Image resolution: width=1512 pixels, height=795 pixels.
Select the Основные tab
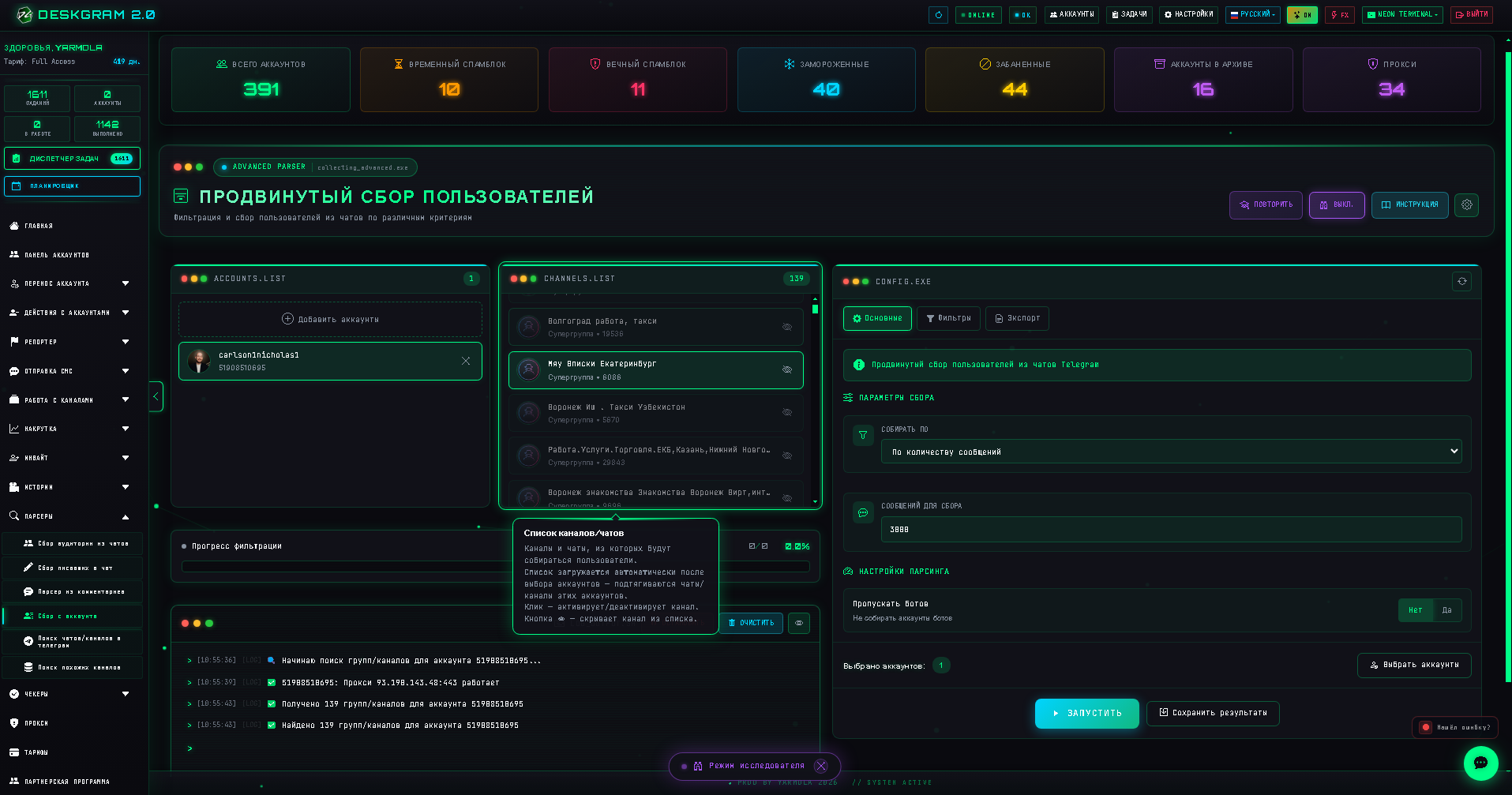pyautogui.click(x=877, y=318)
